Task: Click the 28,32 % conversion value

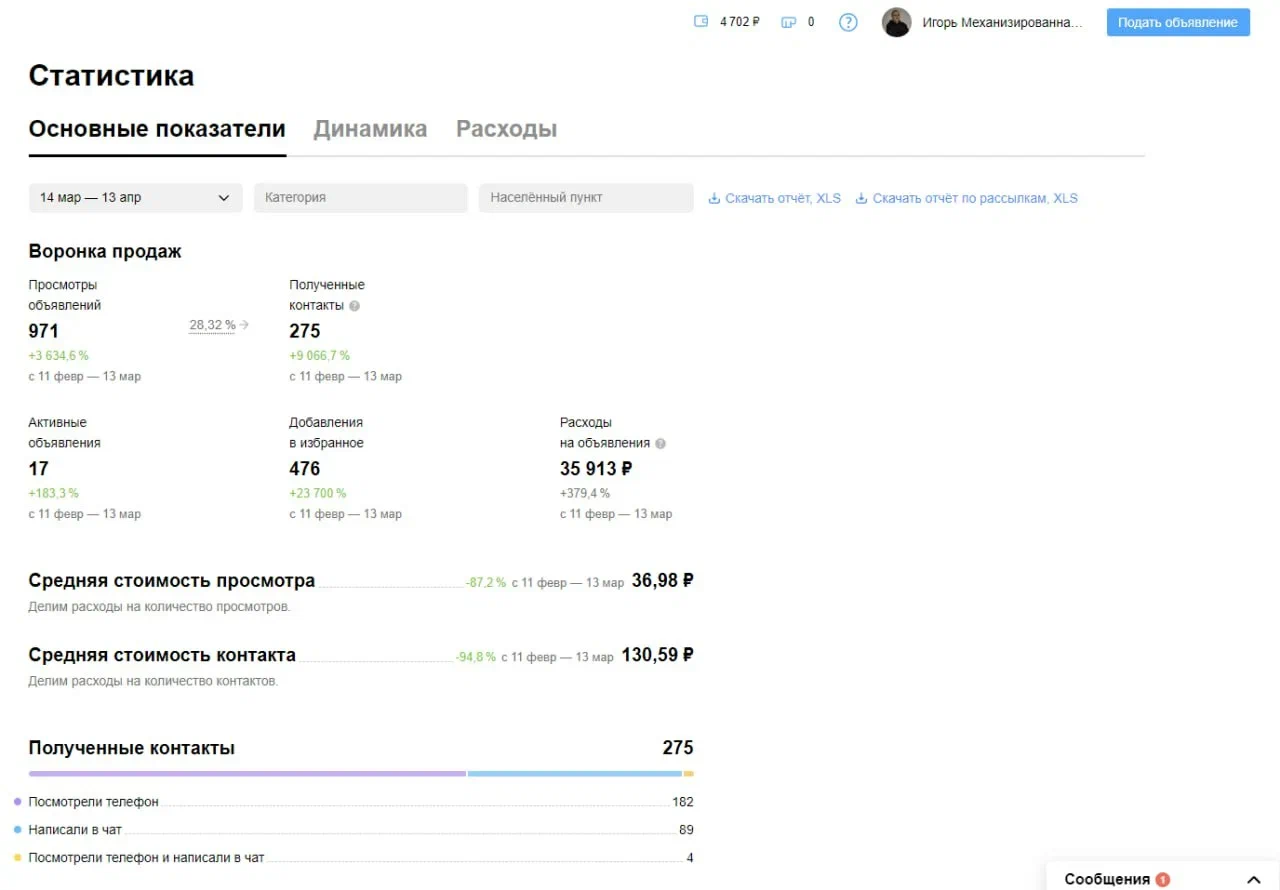Action: (x=212, y=325)
